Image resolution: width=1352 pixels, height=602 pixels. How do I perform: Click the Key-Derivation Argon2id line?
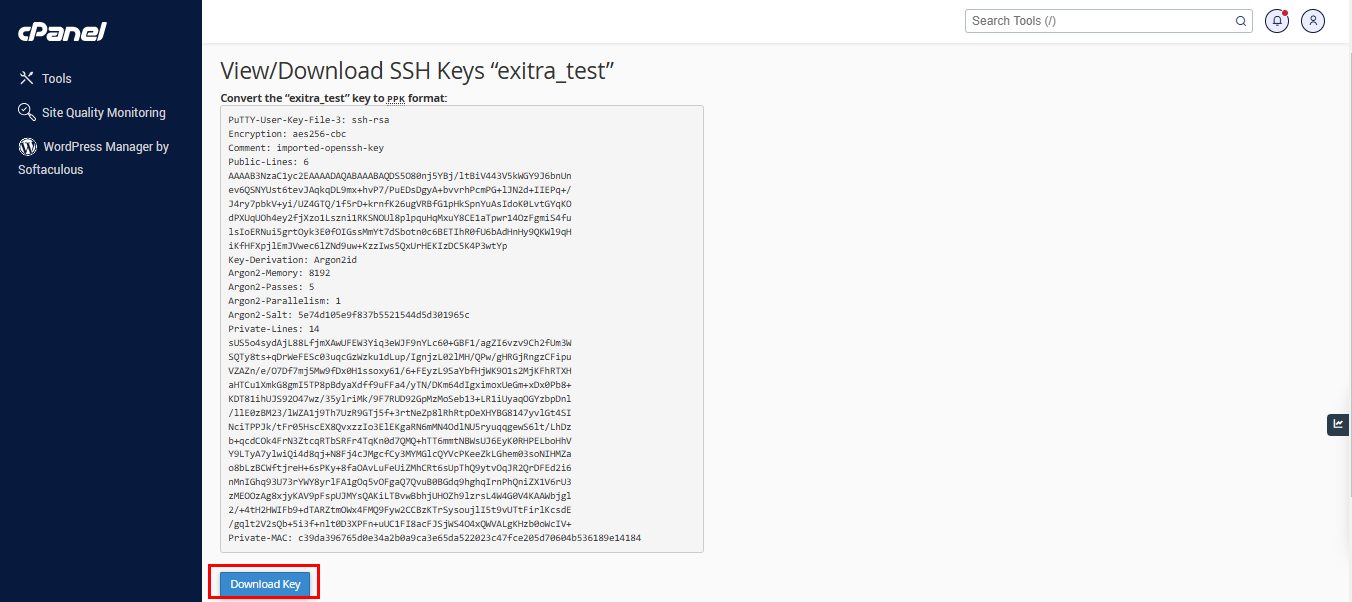292,259
